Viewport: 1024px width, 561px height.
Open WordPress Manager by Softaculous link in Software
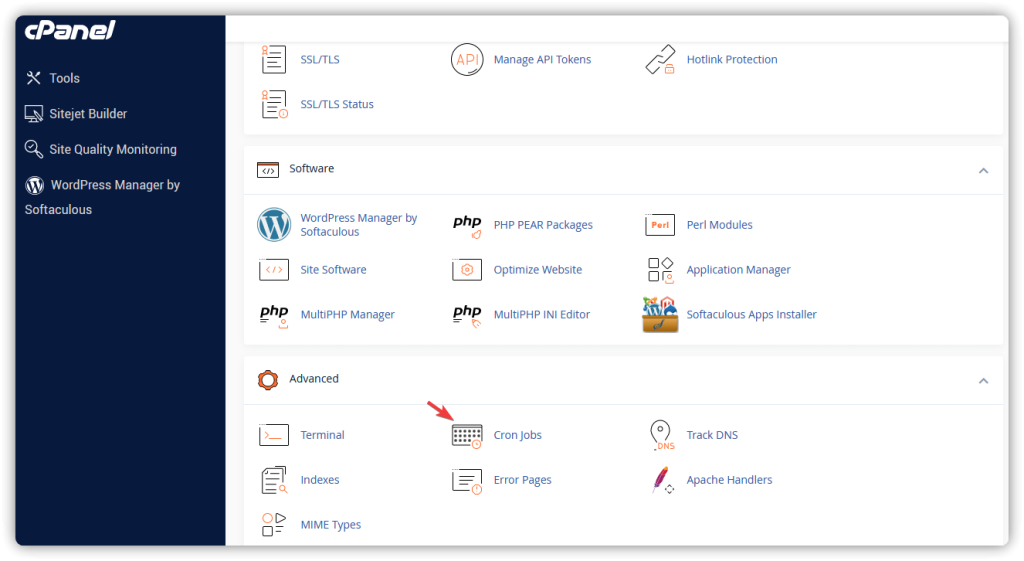point(359,225)
